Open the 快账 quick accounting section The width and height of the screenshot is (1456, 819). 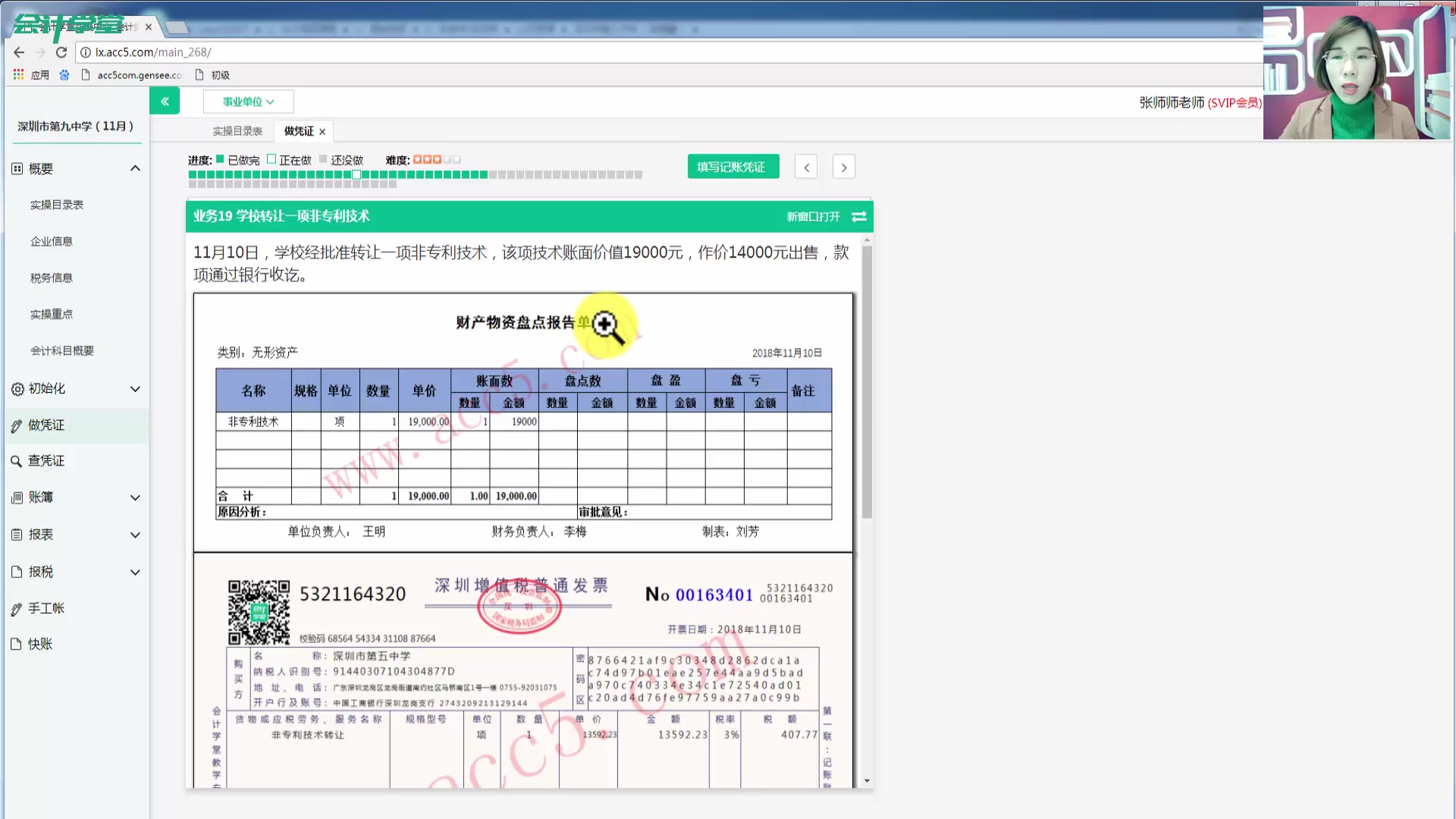click(40, 644)
